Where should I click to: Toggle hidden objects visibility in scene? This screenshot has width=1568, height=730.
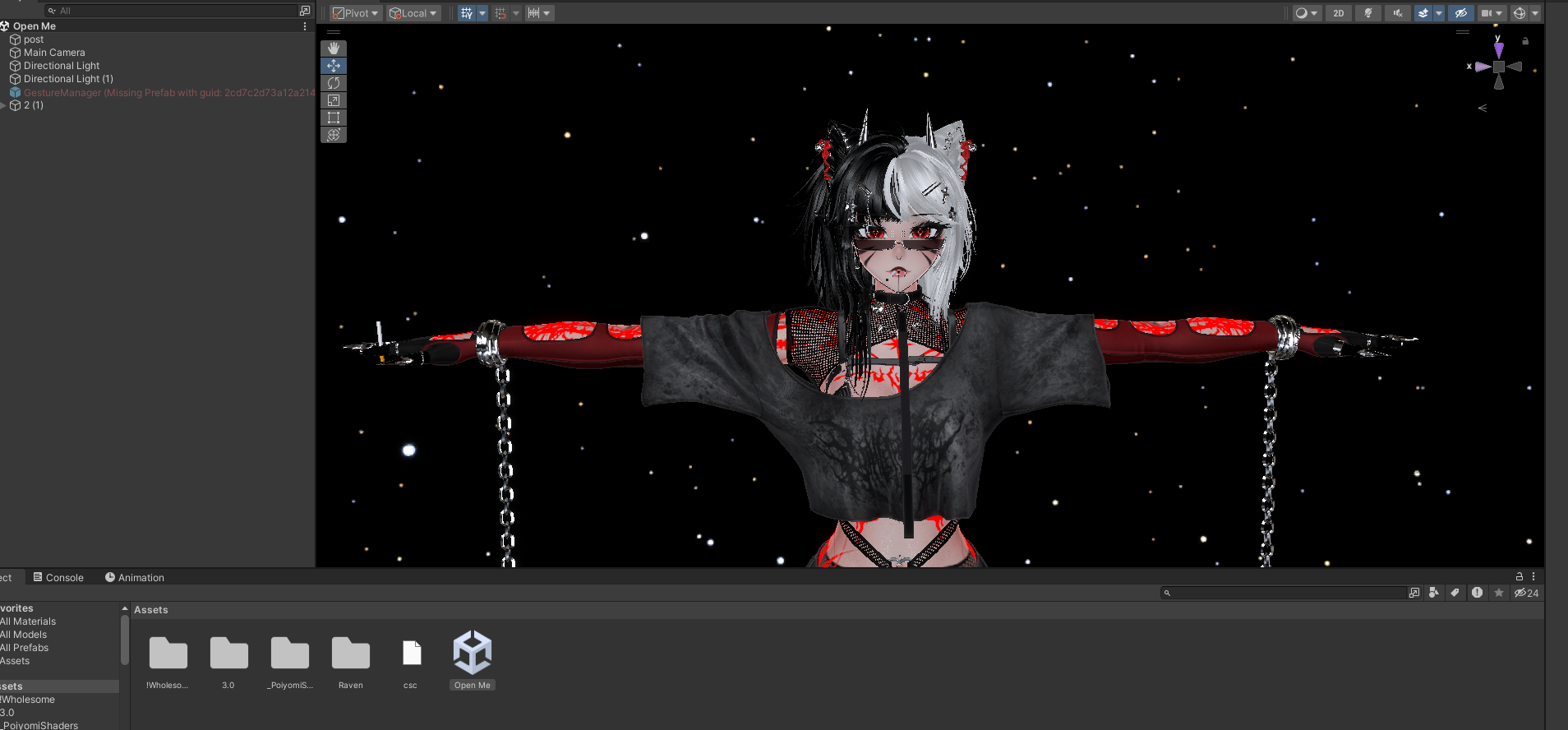(1460, 13)
